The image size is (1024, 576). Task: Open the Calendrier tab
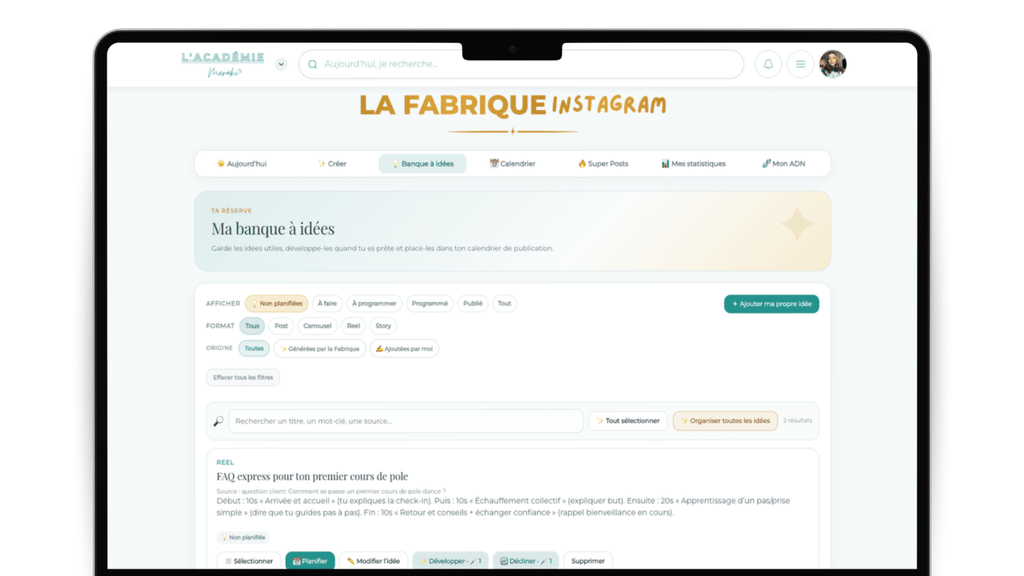coord(513,164)
